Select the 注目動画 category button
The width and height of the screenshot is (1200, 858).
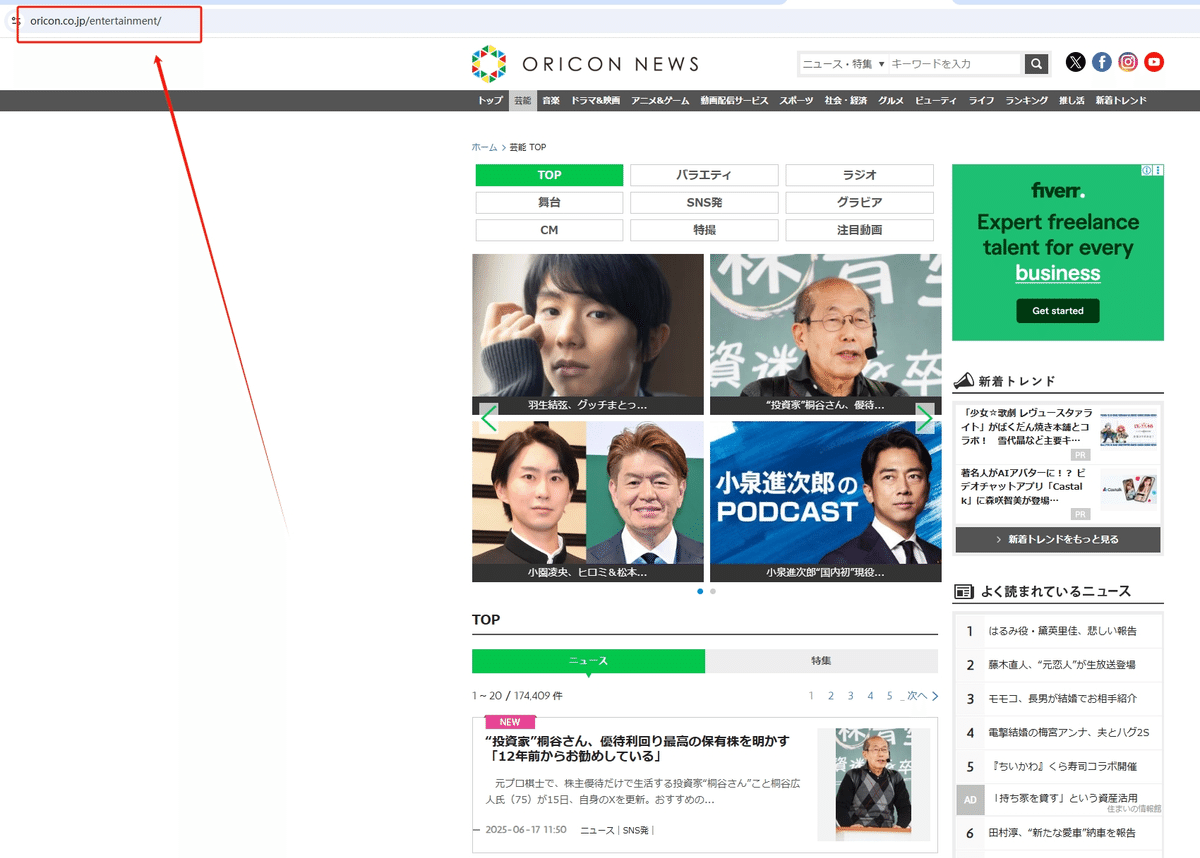pos(859,230)
